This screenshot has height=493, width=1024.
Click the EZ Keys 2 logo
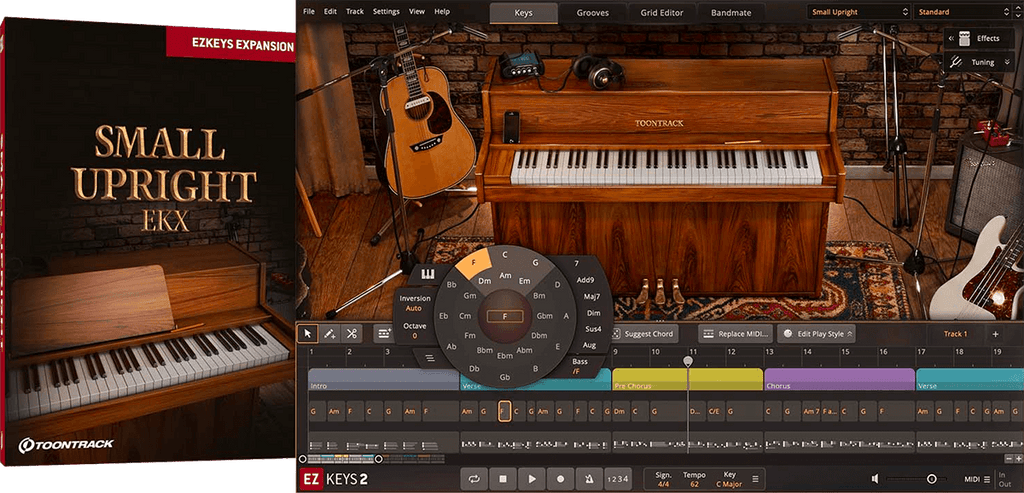tap(332, 480)
